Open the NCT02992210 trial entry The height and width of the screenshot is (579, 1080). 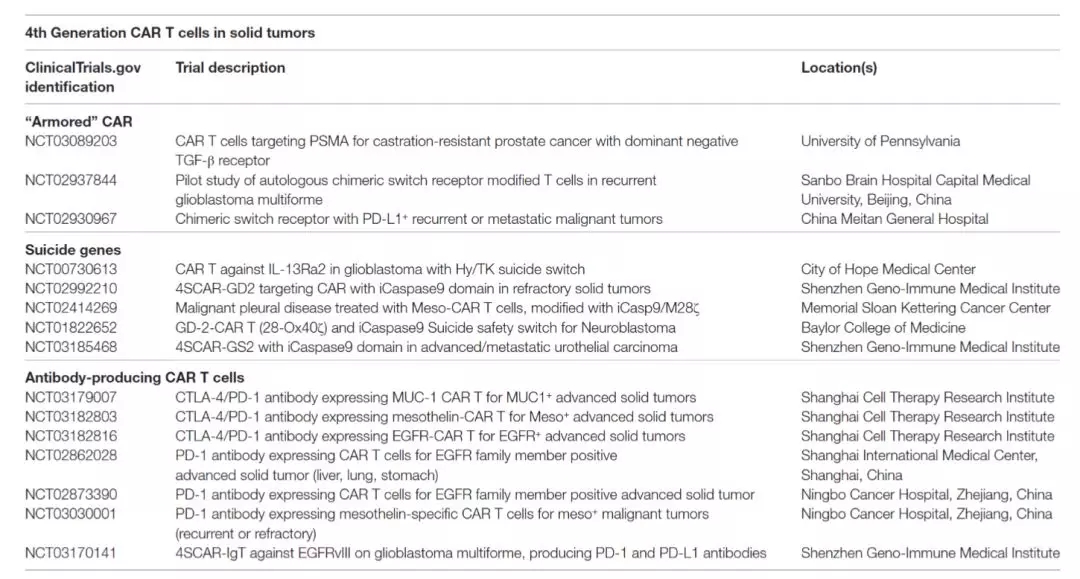tap(71, 289)
